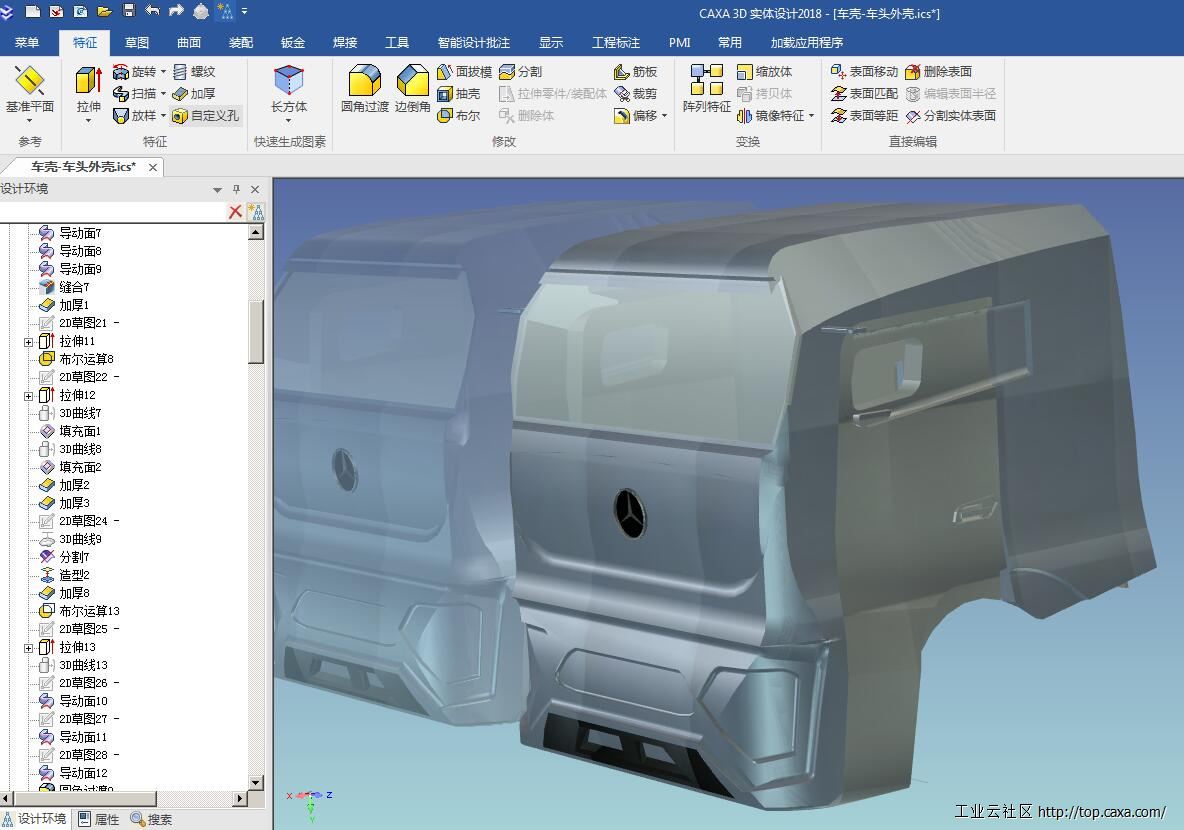The width and height of the screenshot is (1184, 830).
Task: Switch to the 曲面 ribbon tab
Action: pos(189,42)
